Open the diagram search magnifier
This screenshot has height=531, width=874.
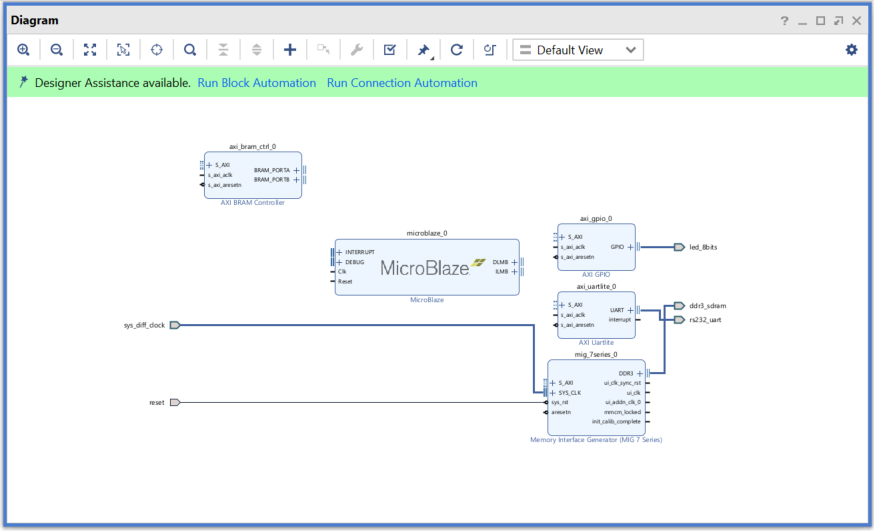(190, 50)
